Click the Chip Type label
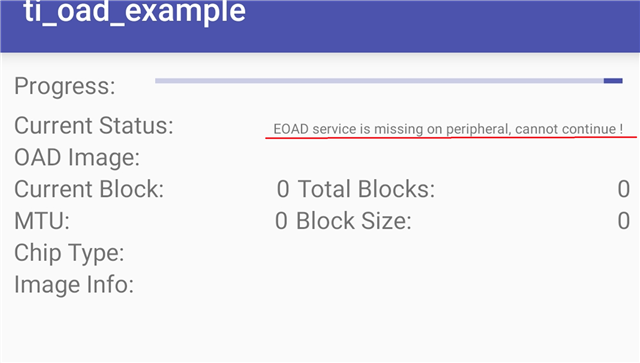The width and height of the screenshot is (640, 363). point(69,254)
